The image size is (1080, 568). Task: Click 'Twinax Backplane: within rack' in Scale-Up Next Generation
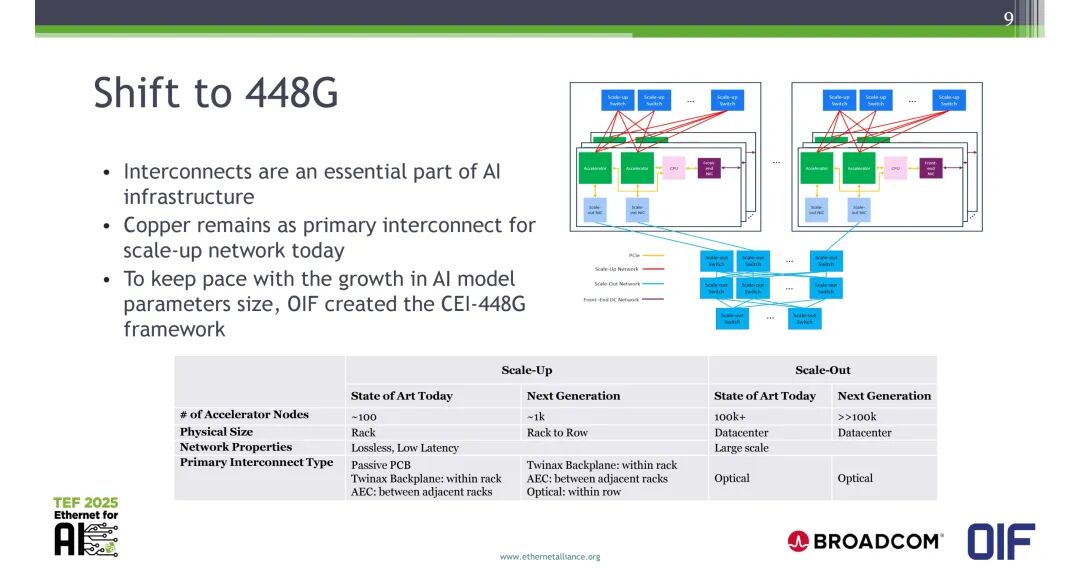(602, 465)
